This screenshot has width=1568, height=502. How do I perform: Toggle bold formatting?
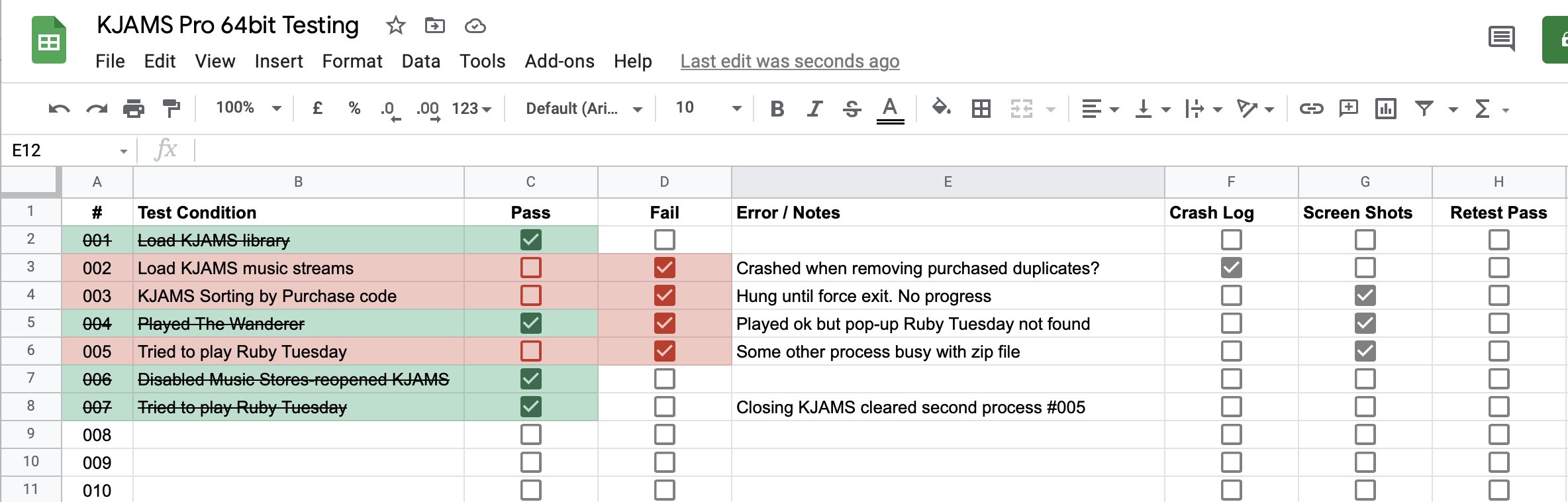click(x=777, y=109)
